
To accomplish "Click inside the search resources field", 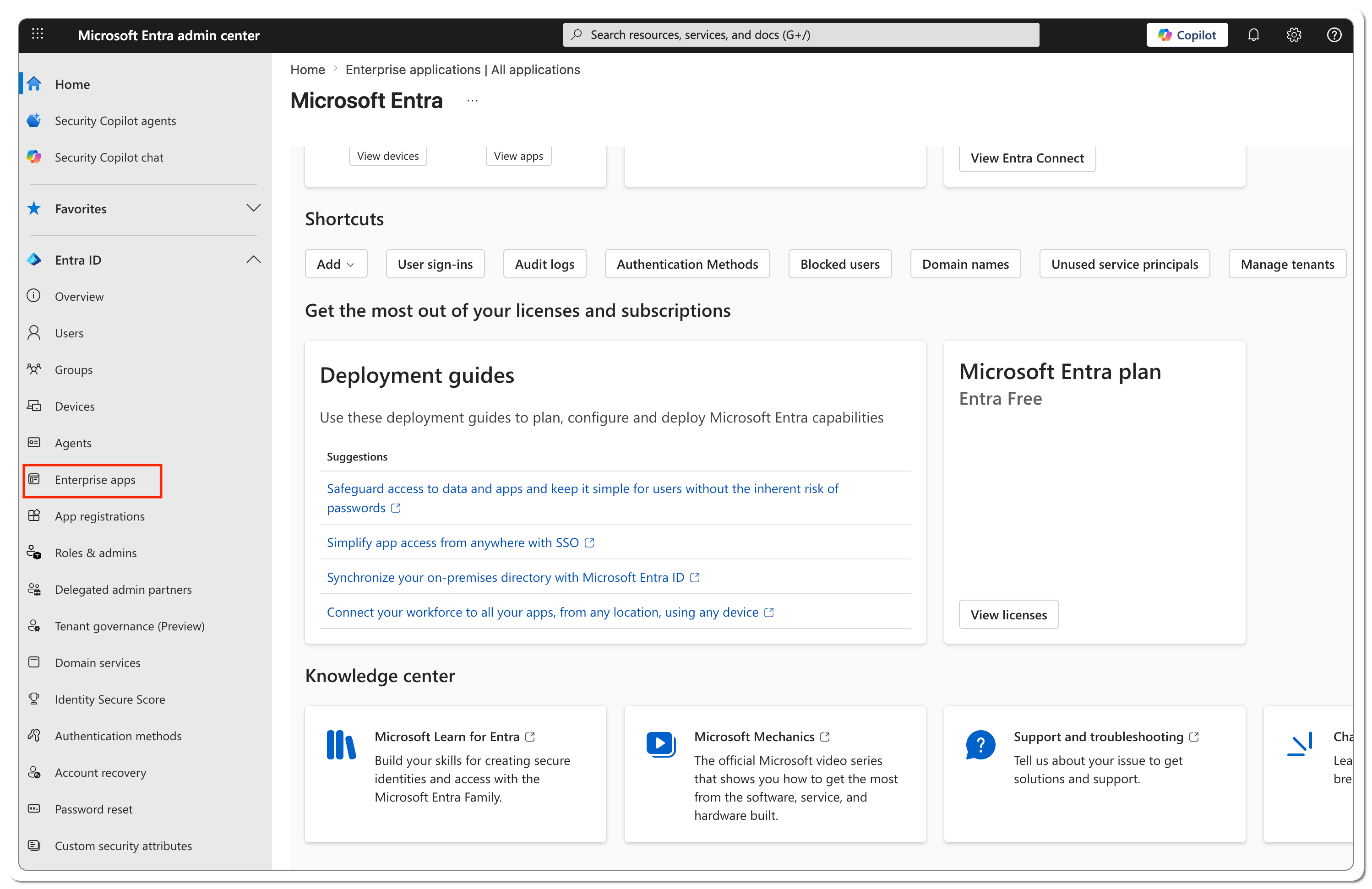I will click(x=801, y=35).
